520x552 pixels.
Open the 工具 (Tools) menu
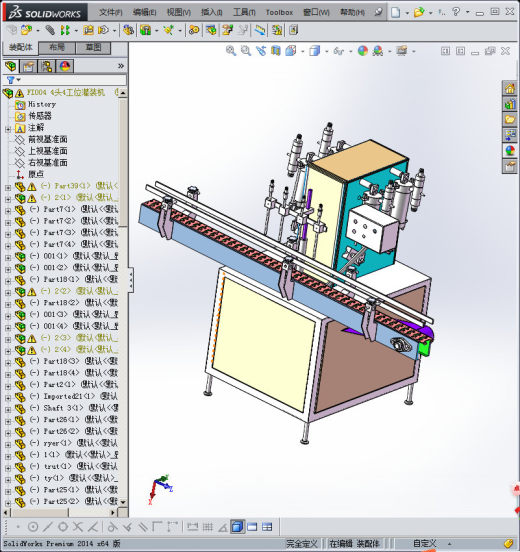244,12
